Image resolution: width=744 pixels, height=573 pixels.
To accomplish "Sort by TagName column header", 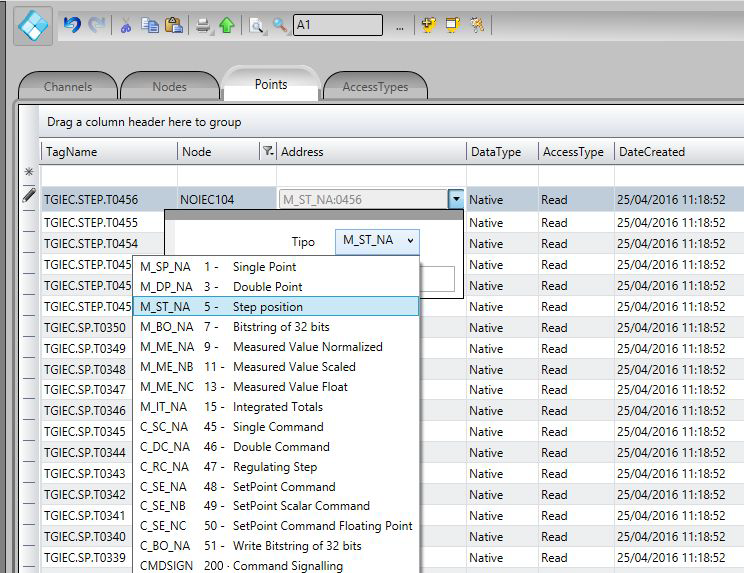I will click(109, 152).
